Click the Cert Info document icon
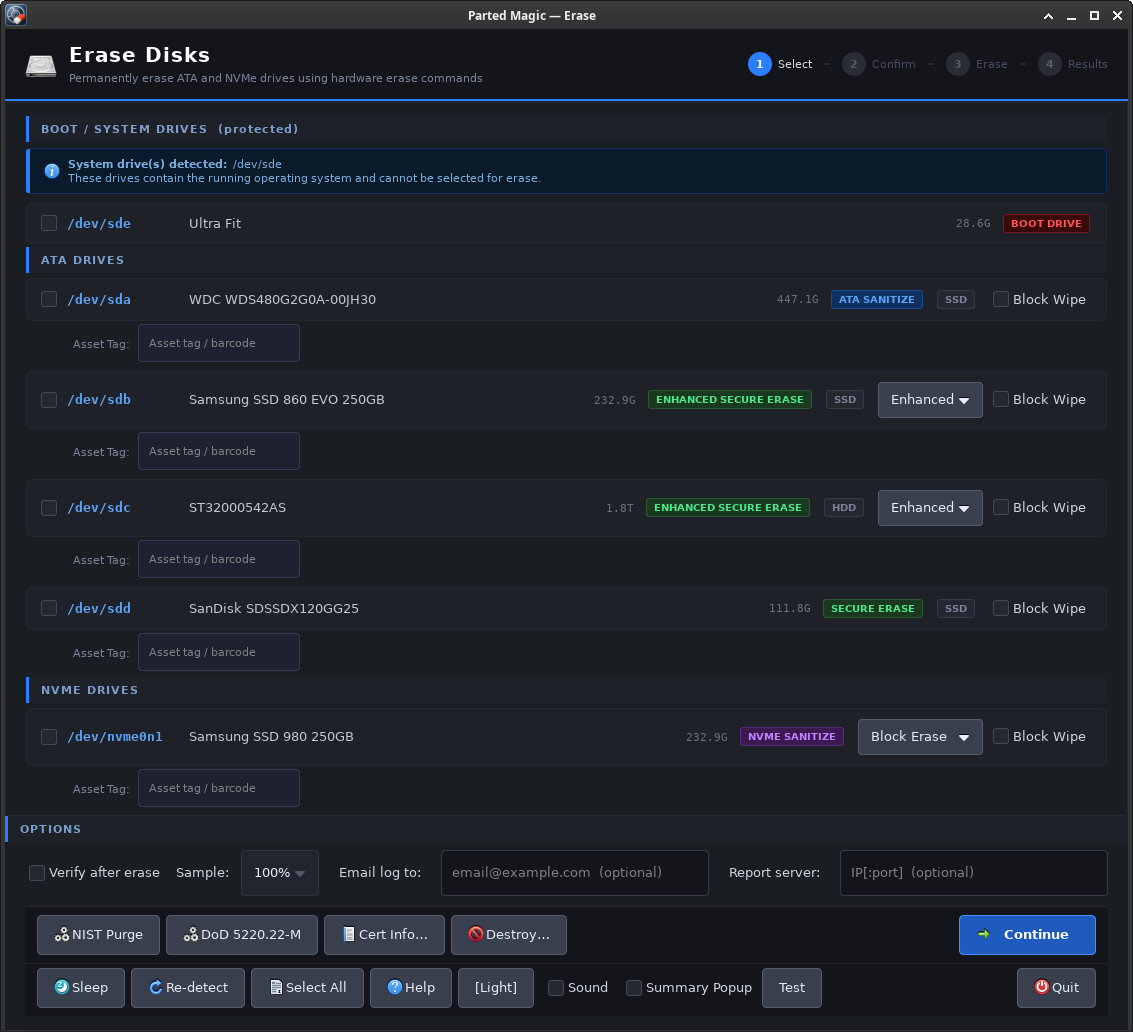 pos(348,934)
